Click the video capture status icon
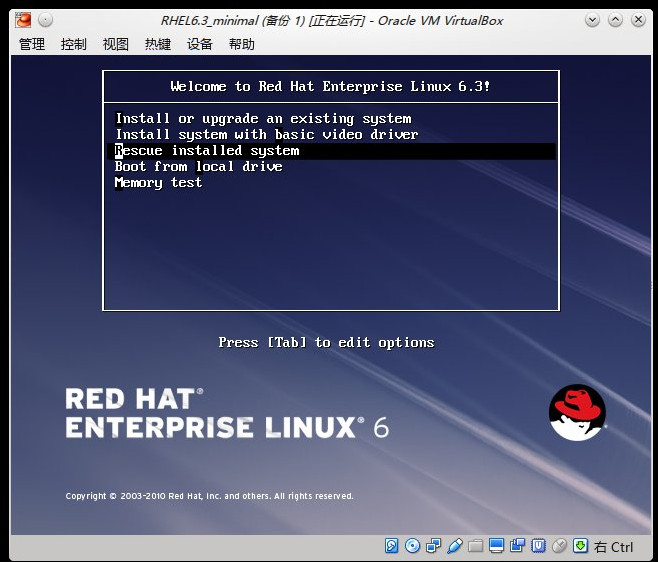This screenshot has height=562, width=658. 517,546
